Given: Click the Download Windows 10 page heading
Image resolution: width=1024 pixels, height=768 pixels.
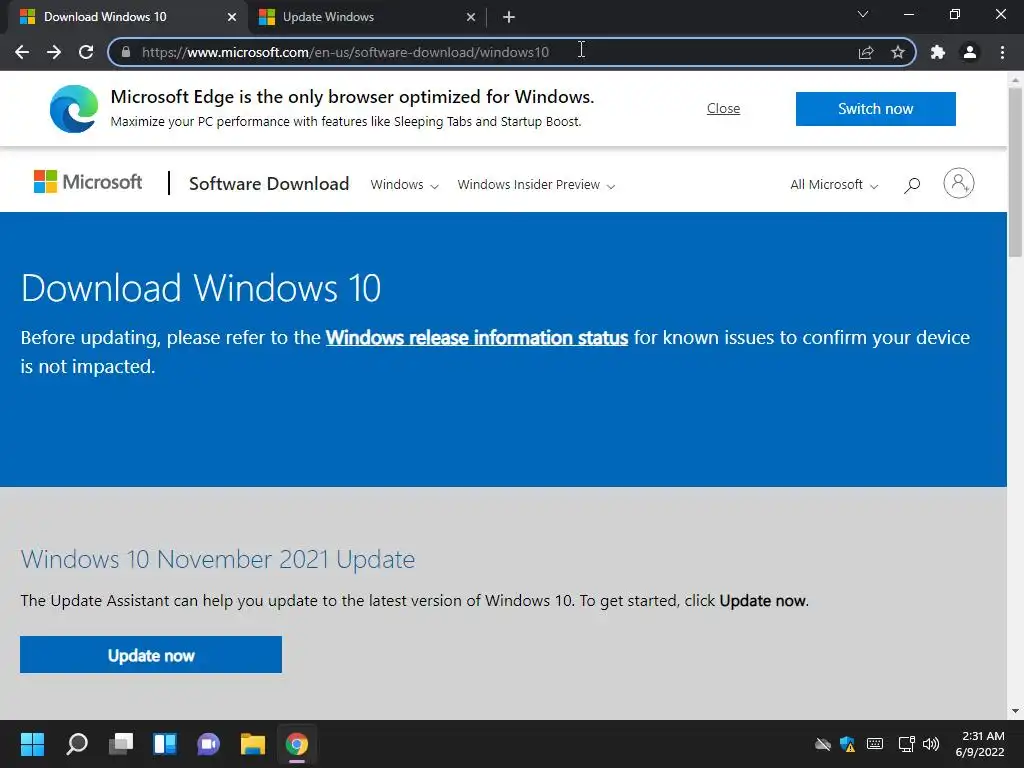Looking at the screenshot, I should [200, 288].
